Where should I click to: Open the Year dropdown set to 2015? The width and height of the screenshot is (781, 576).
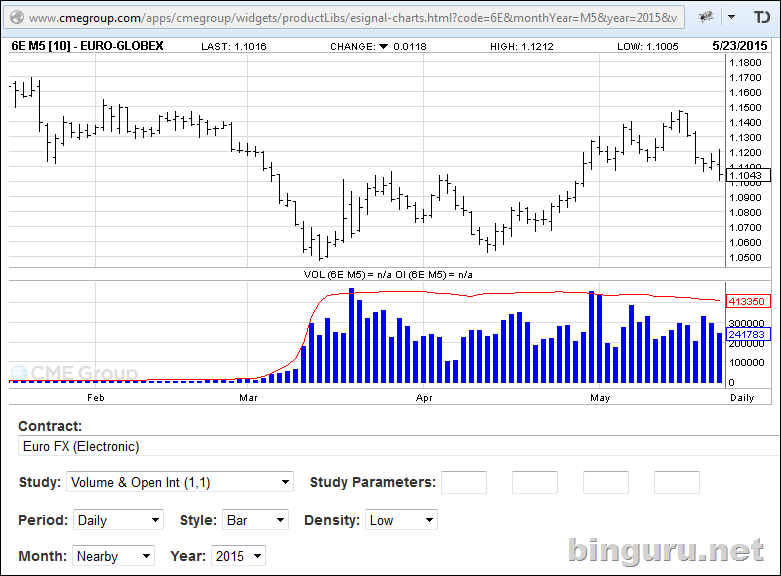click(238, 556)
